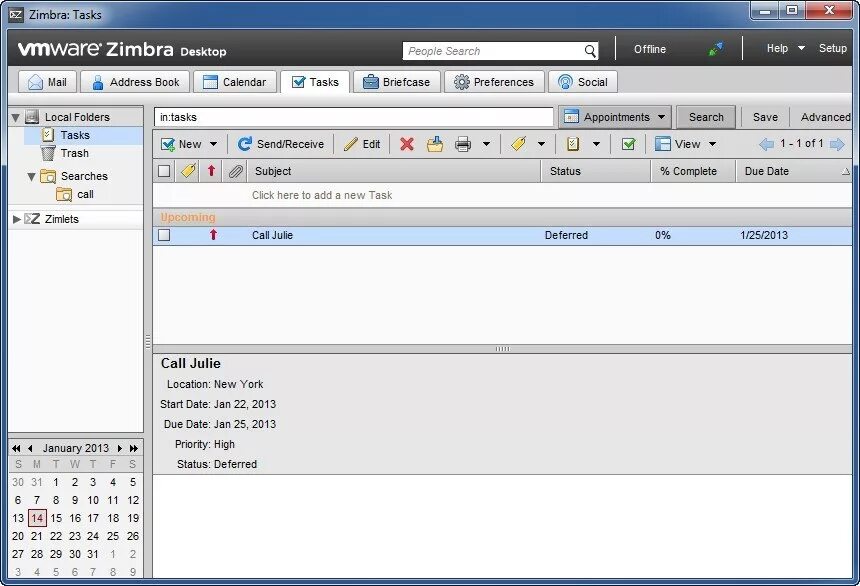Jump back one year in mini calendar
Image resolution: width=860 pixels, height=586 pixels.
point(16,448)
